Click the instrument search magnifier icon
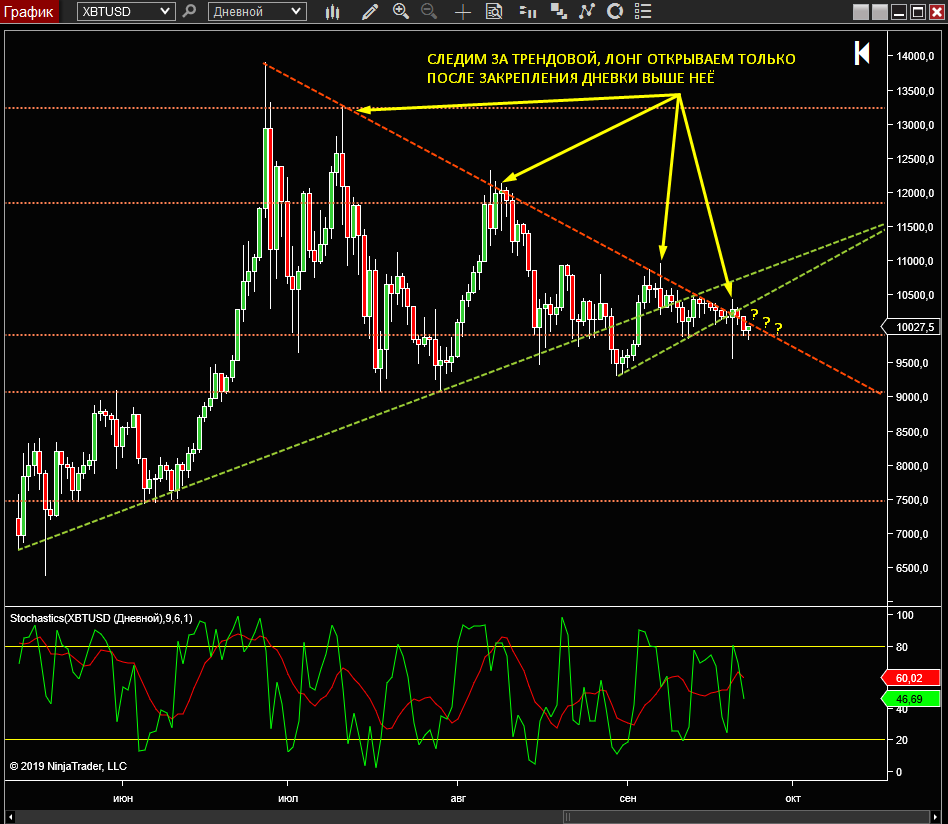 click(x=189, y=11)
